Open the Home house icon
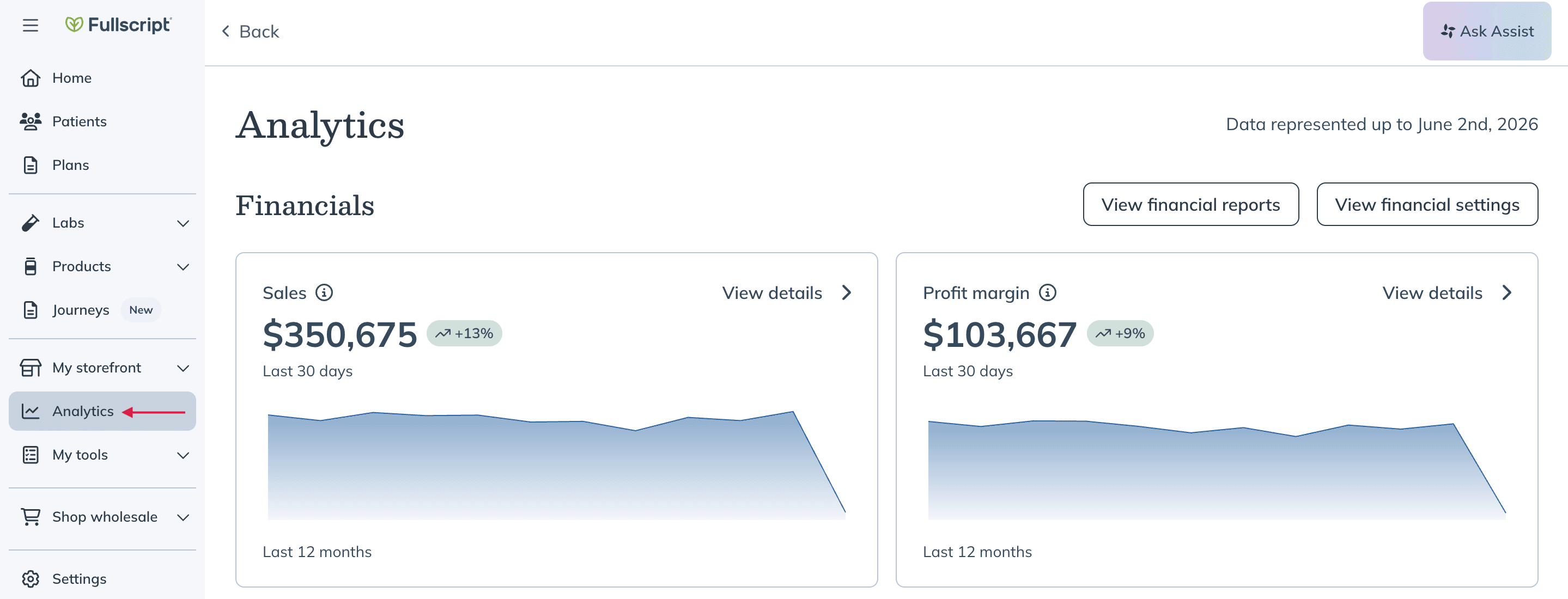Viewport: 1568px width, 599px height. pyautogui.click(x=31, y=78)
